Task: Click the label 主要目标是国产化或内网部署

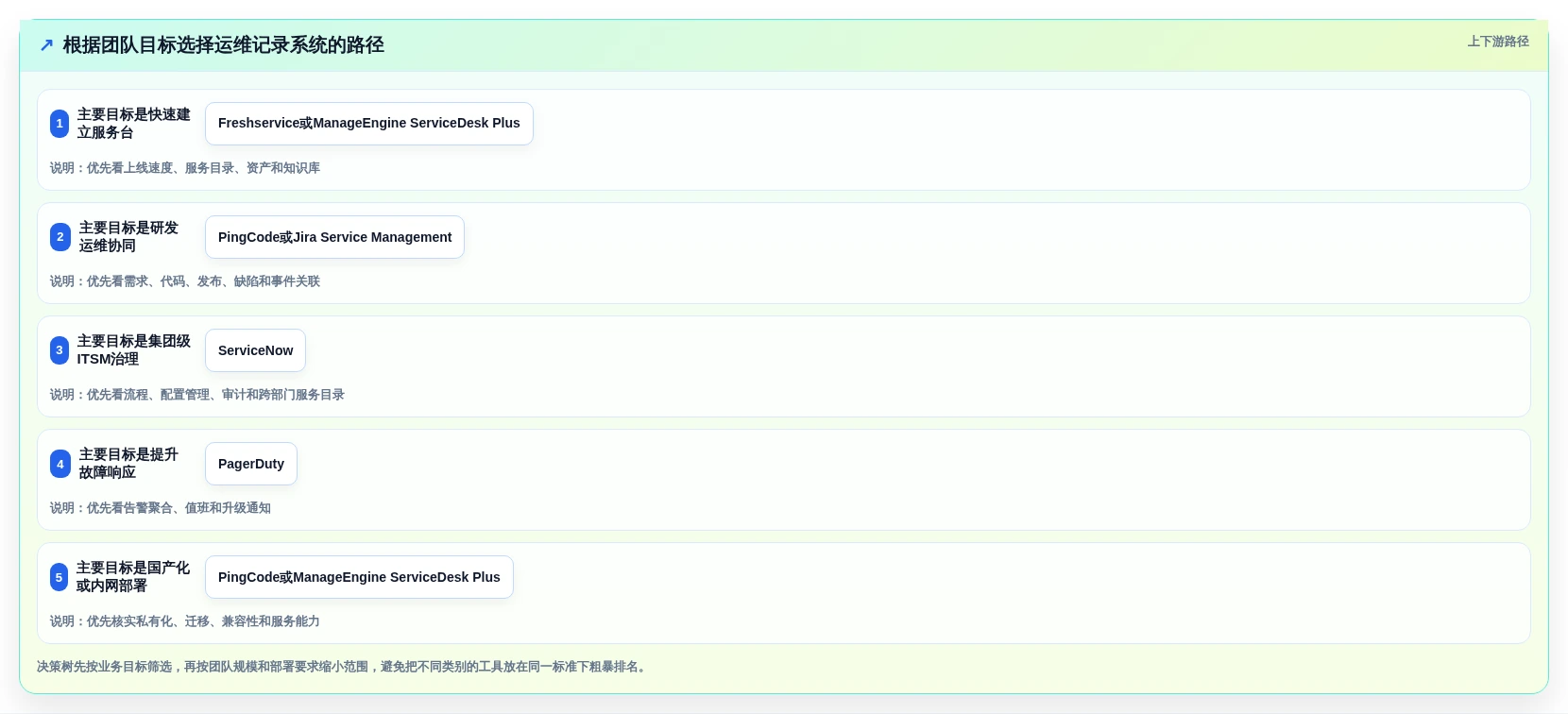Action: 133,577
